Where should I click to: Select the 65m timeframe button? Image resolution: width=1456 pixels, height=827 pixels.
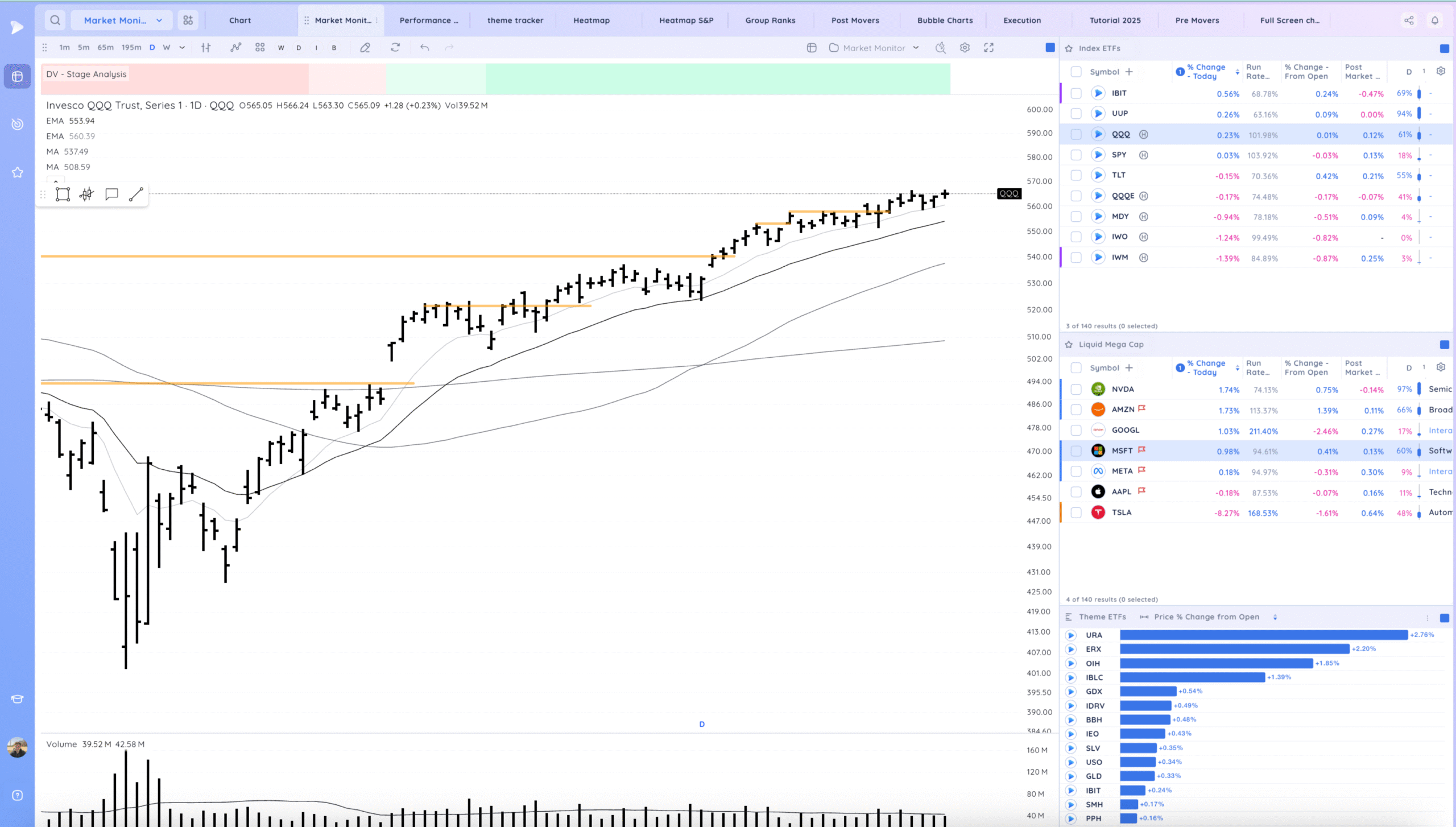pyautogui.click(x=105, y=48)
